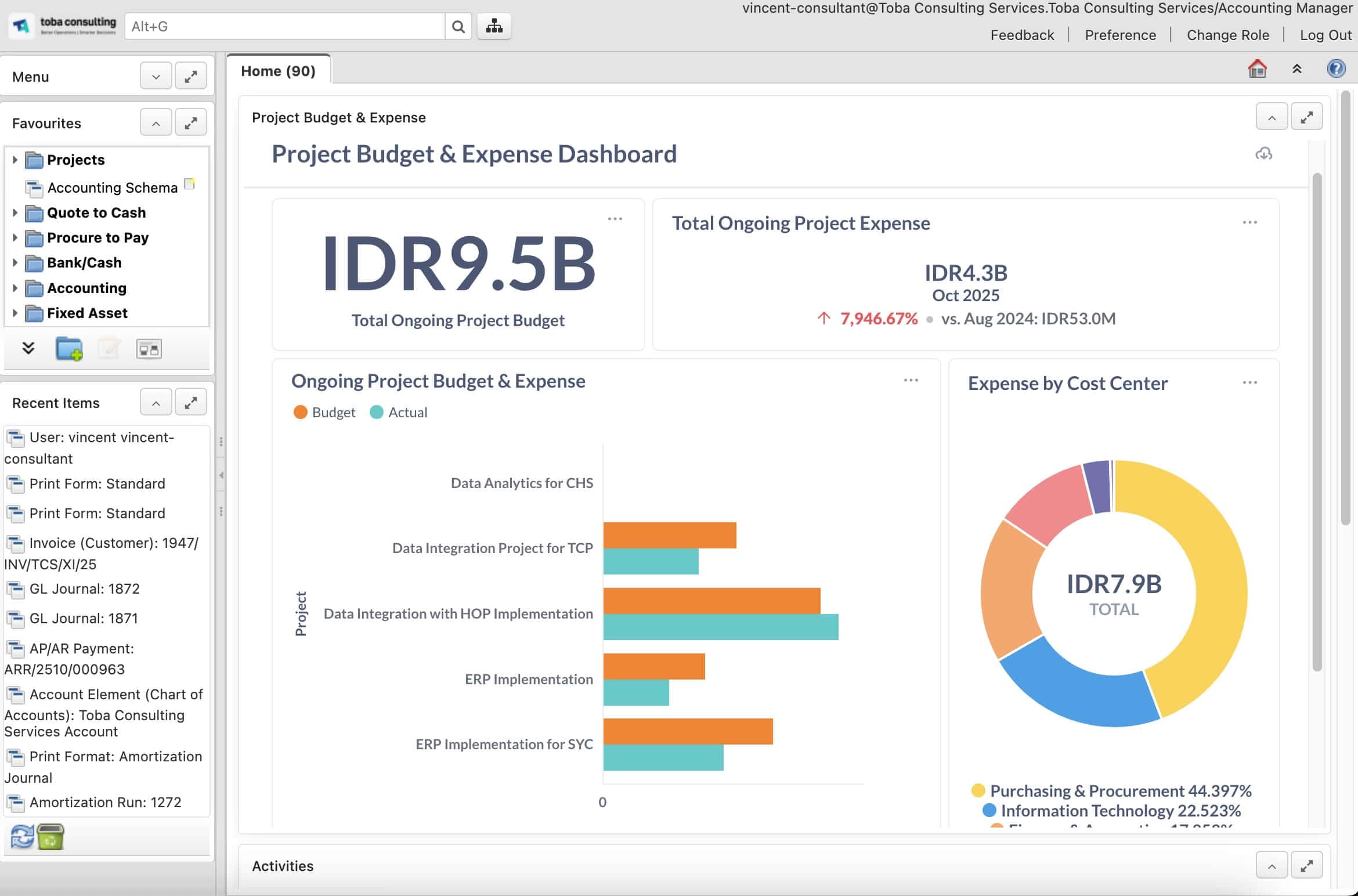
Task: Open the organization tree icon
Action: 494,27
